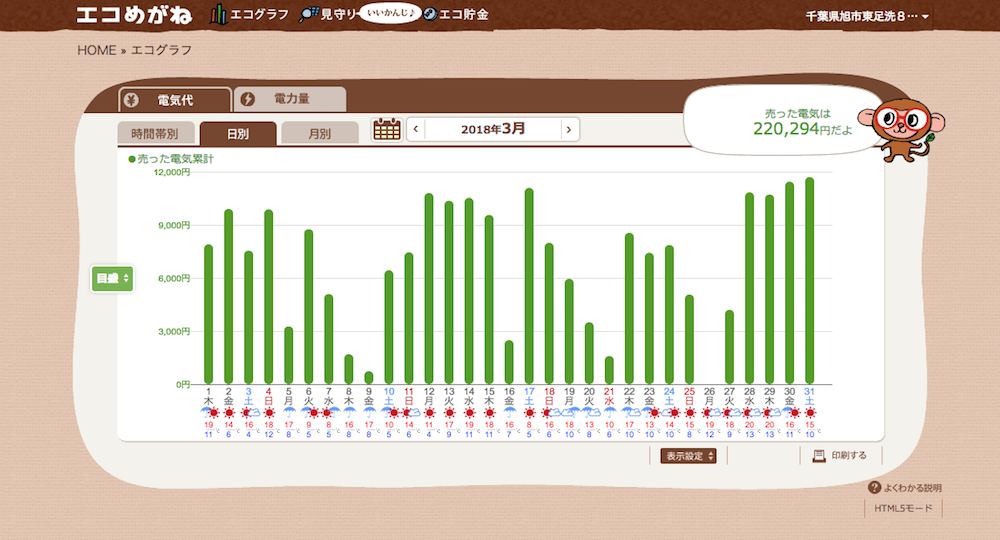Click the 12,000円 axis label
The image size is (1000, 540).
[172, 172]
